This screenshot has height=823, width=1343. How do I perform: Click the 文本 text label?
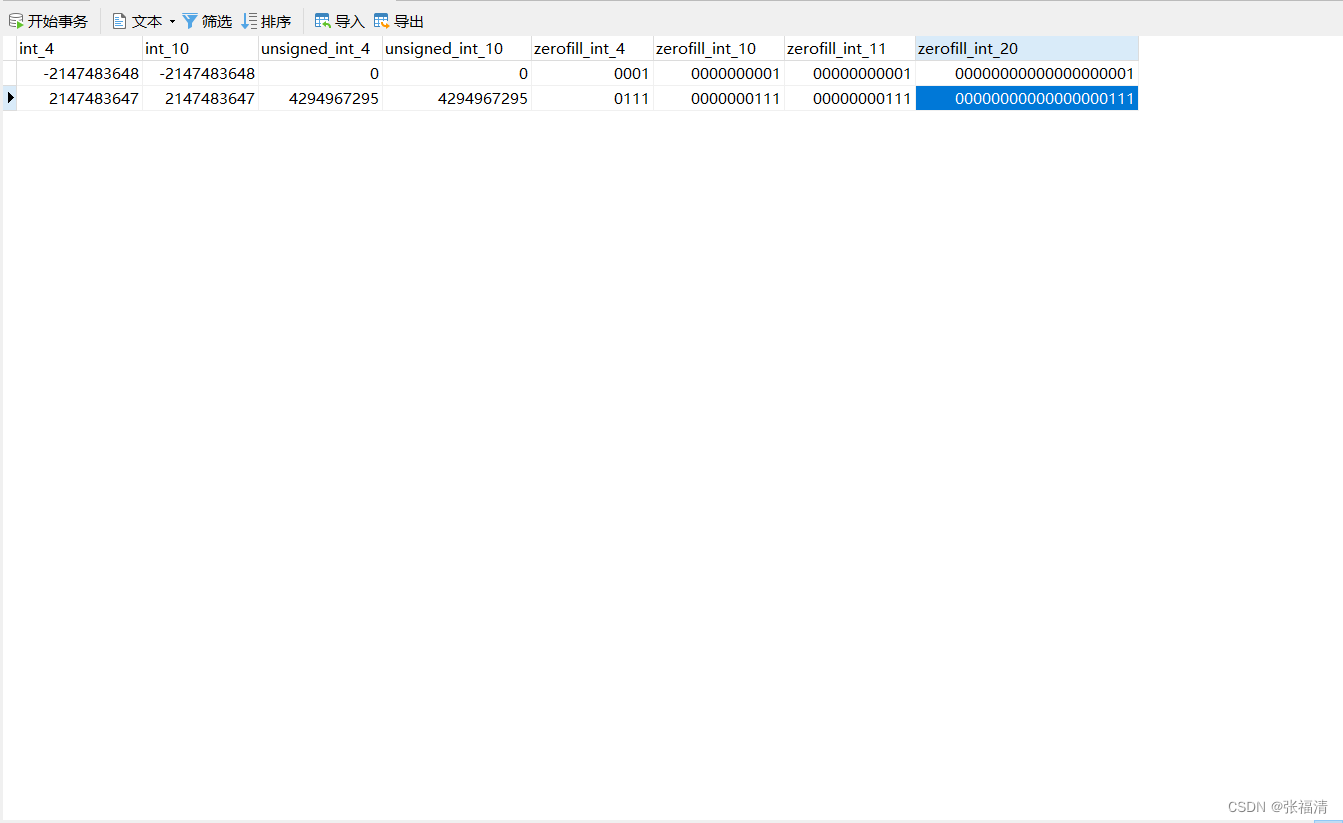coord(147,21)
